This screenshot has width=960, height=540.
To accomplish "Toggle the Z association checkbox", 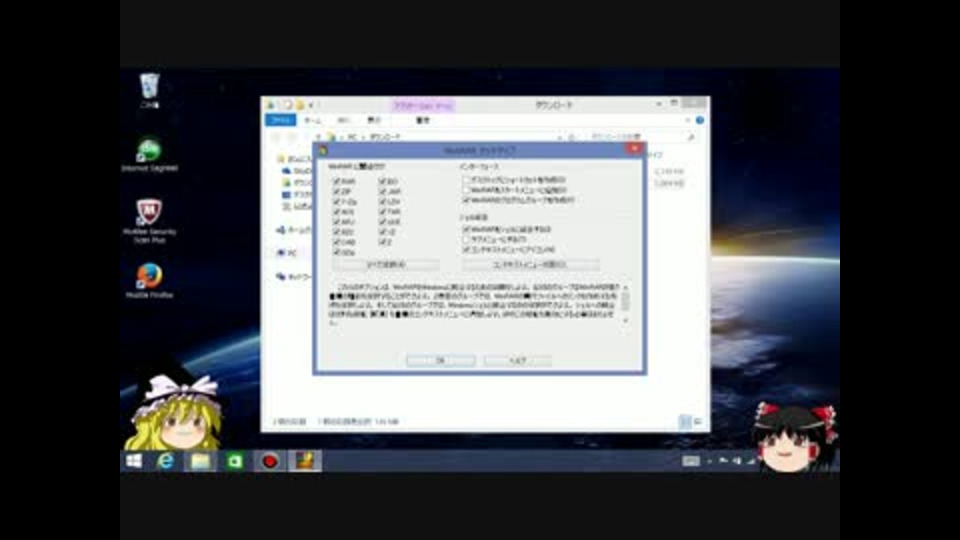I will point(383,242).
